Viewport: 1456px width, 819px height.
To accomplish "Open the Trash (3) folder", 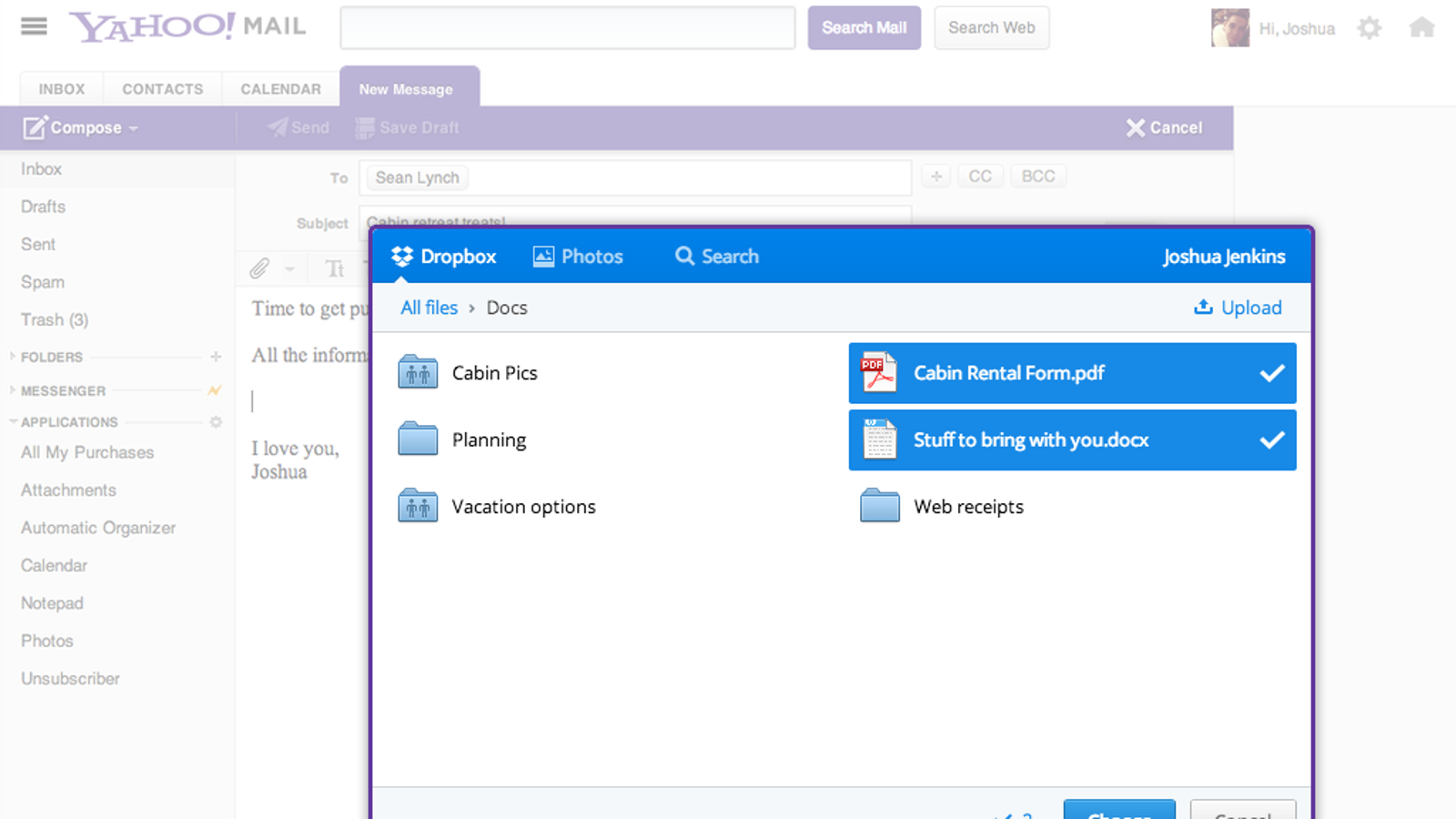I will pyautogui.click(x=55, y=319).
